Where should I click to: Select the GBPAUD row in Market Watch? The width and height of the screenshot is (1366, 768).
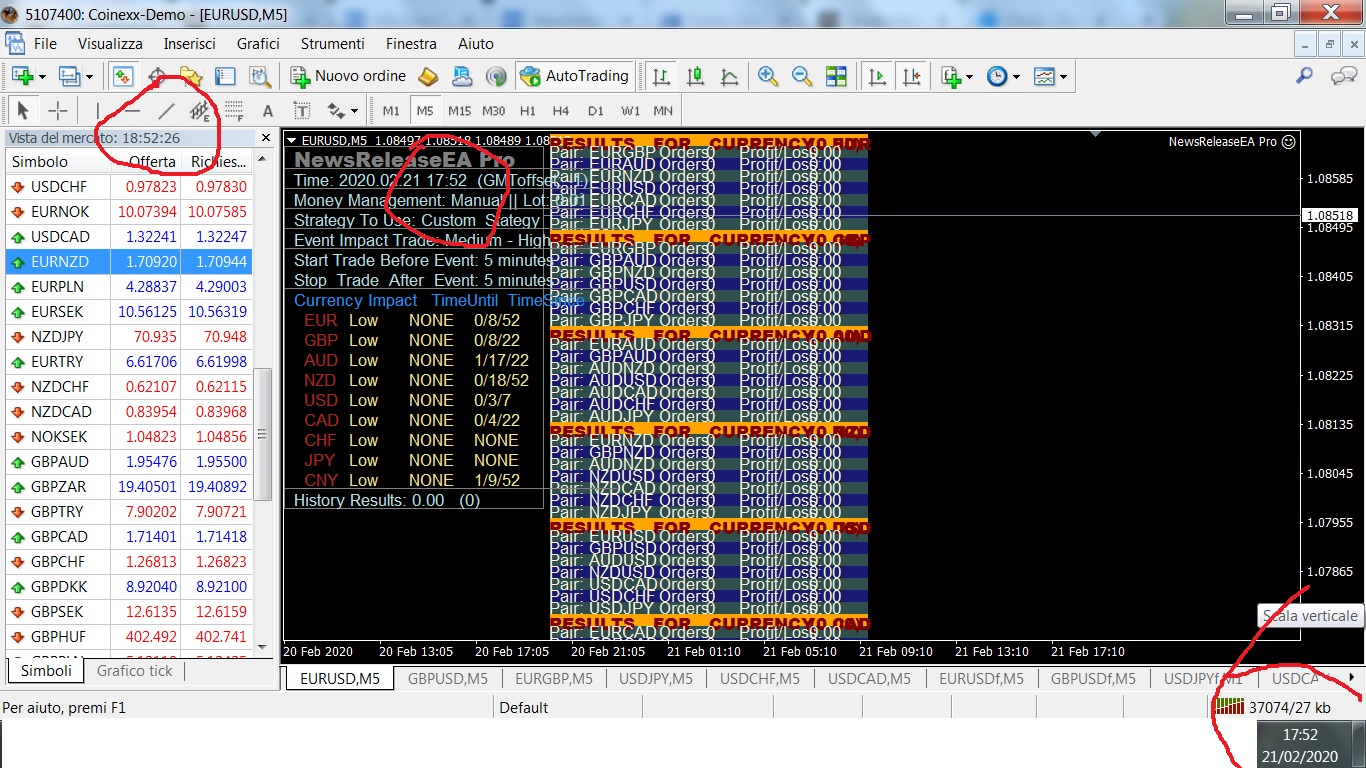(x=129, y=462)
